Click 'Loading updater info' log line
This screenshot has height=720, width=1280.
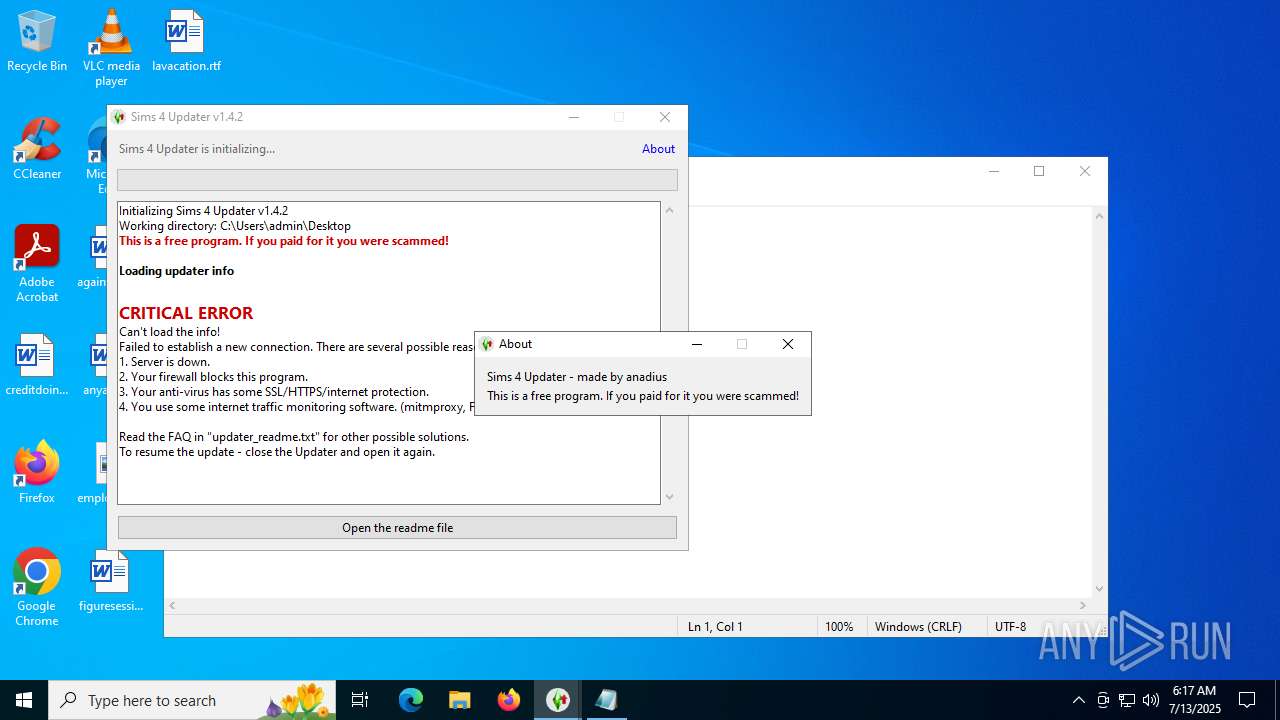pyautogui.click(x=176, y=271)
